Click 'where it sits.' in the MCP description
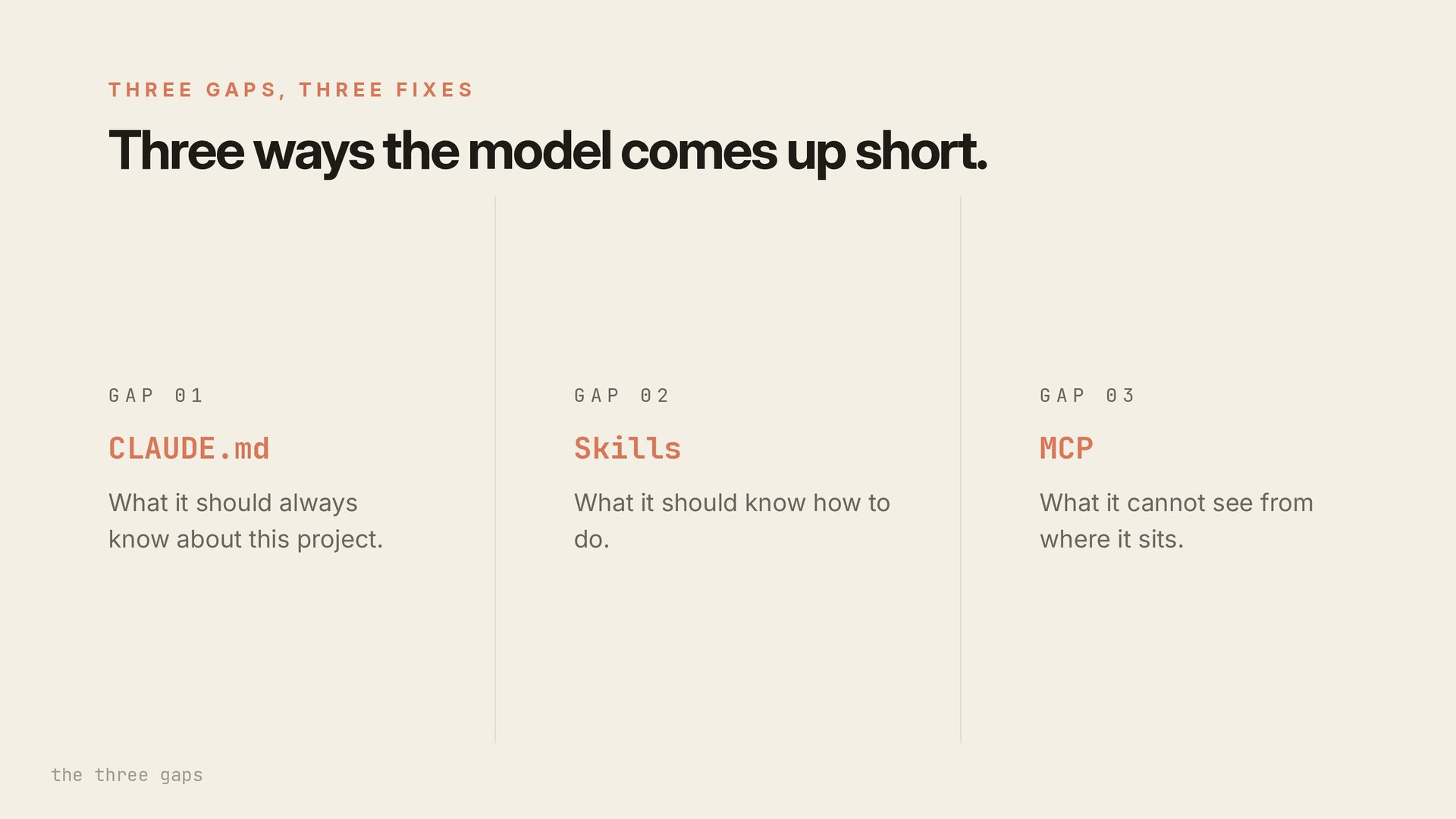 tap(1111, 539)
